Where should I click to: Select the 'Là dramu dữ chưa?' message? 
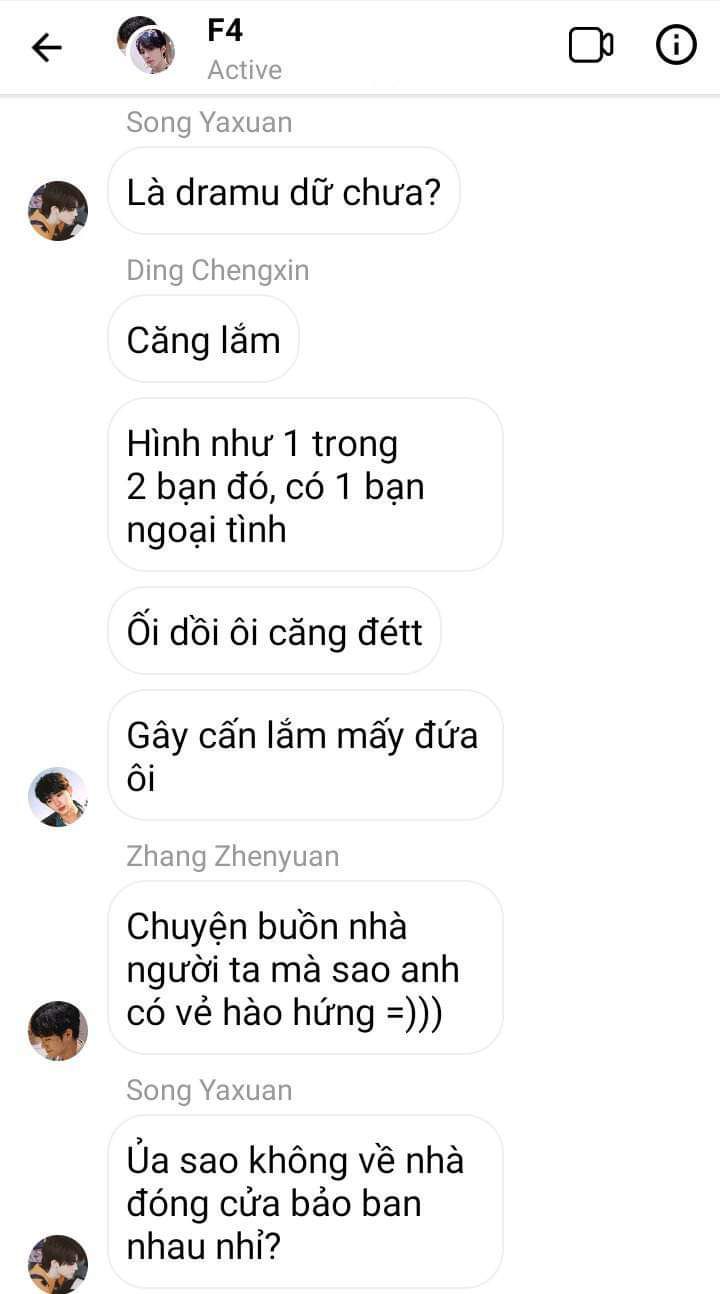pos(283,192)
